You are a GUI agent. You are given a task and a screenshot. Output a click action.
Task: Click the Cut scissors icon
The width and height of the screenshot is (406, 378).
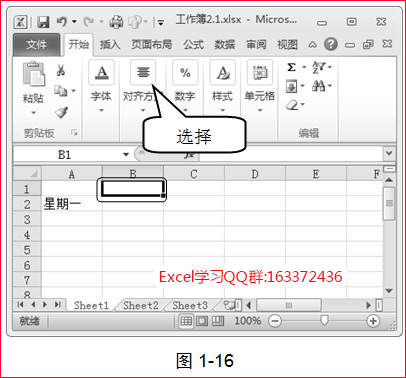click(61, 70)
